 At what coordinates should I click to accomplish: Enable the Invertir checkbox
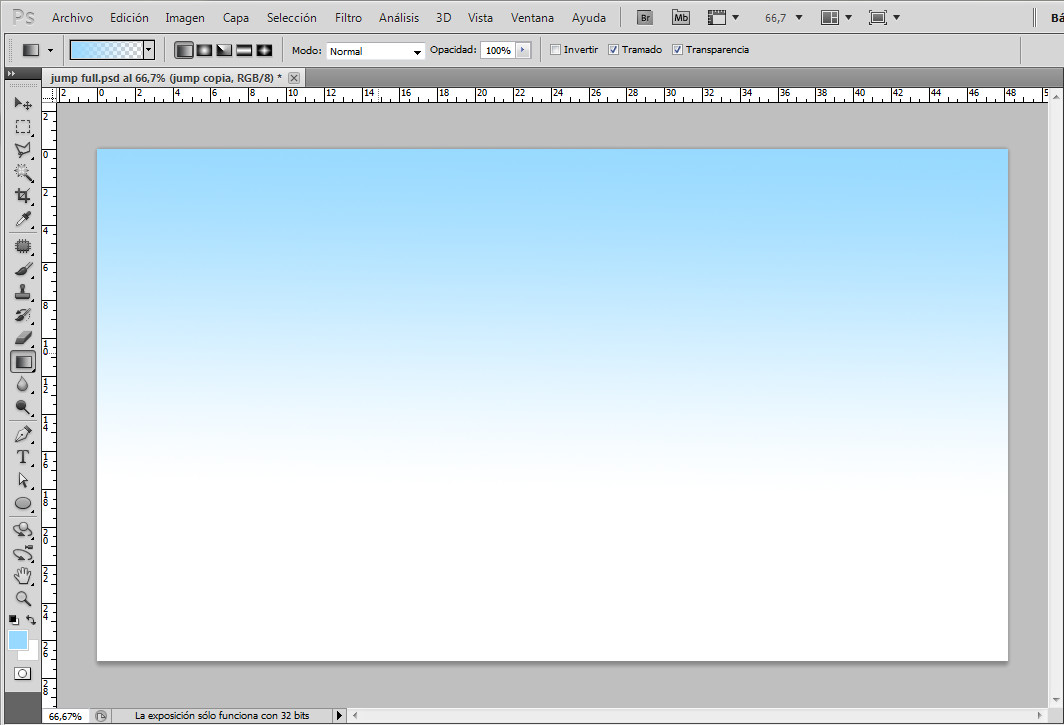[555, 49]
